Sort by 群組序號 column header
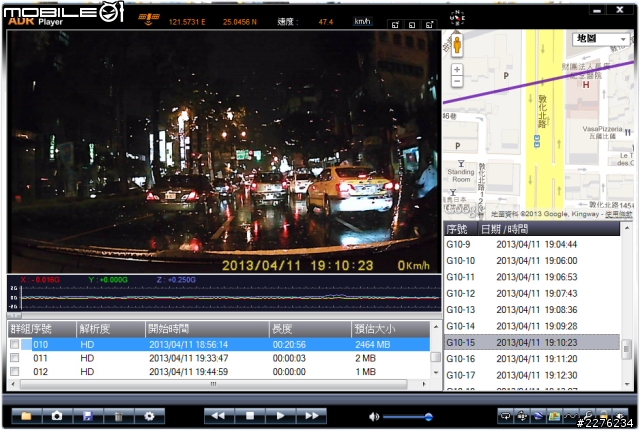This screenshot has height=431, width=640. click(x=42, y=329)
